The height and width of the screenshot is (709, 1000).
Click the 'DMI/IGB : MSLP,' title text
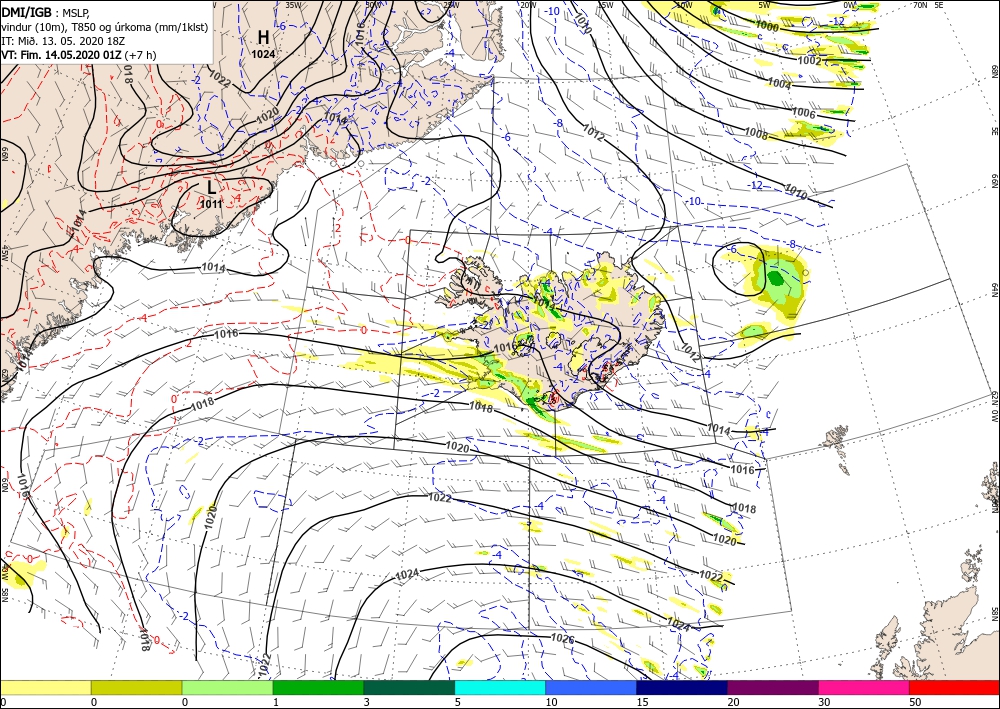pos(46,11)
